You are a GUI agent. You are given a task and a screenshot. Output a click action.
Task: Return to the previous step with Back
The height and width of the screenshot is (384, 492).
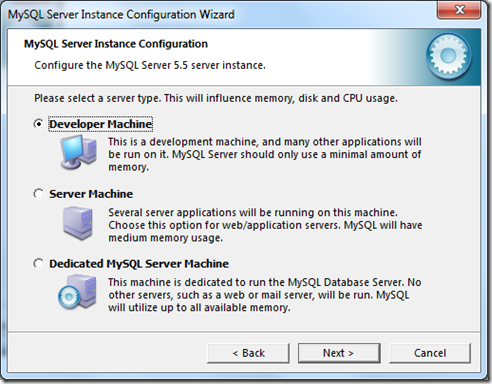pyautogui.click(x=248, y=353)
